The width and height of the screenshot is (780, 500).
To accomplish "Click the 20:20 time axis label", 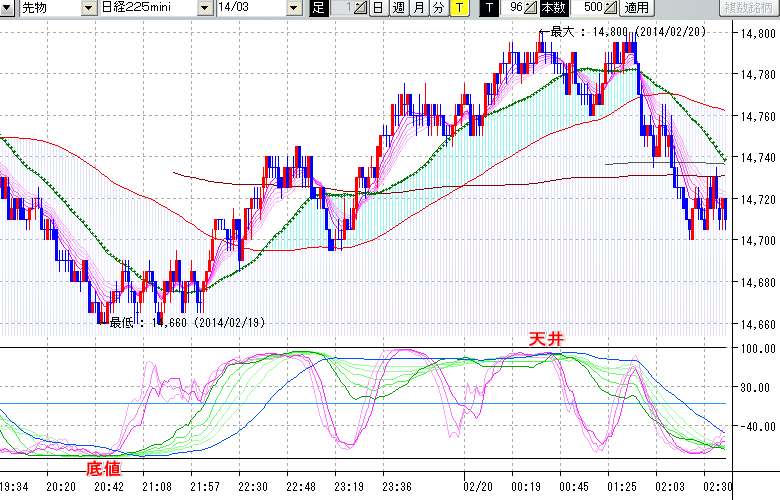I will tap(61, 487).
